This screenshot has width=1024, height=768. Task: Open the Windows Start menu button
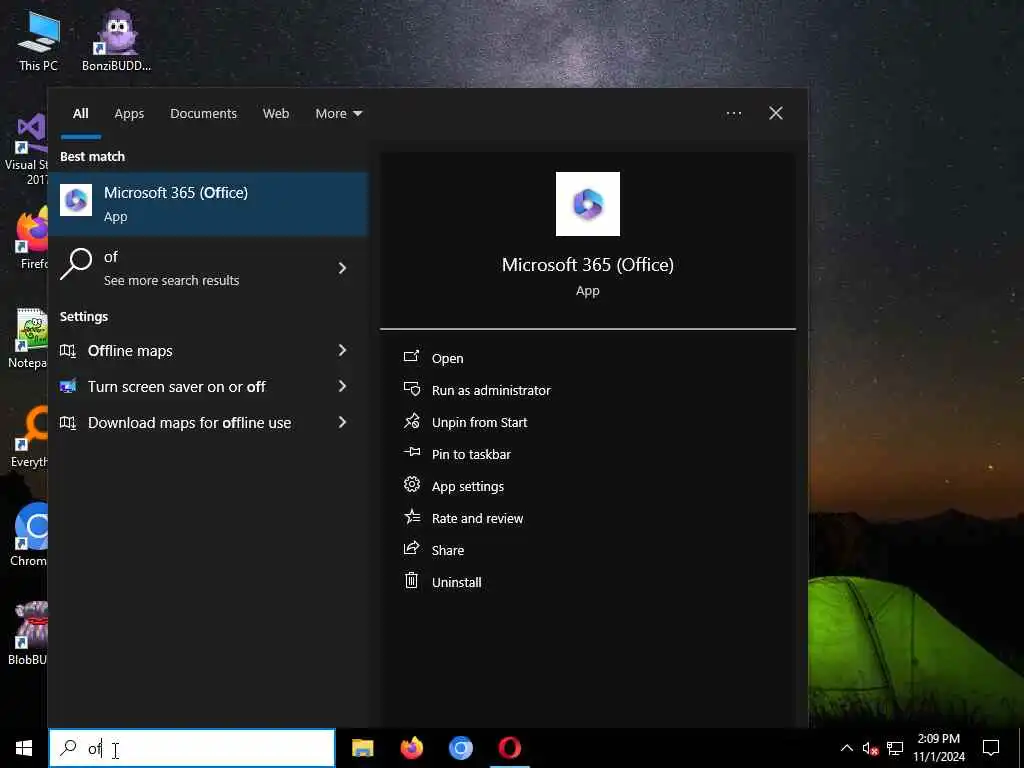click(24, 748)
